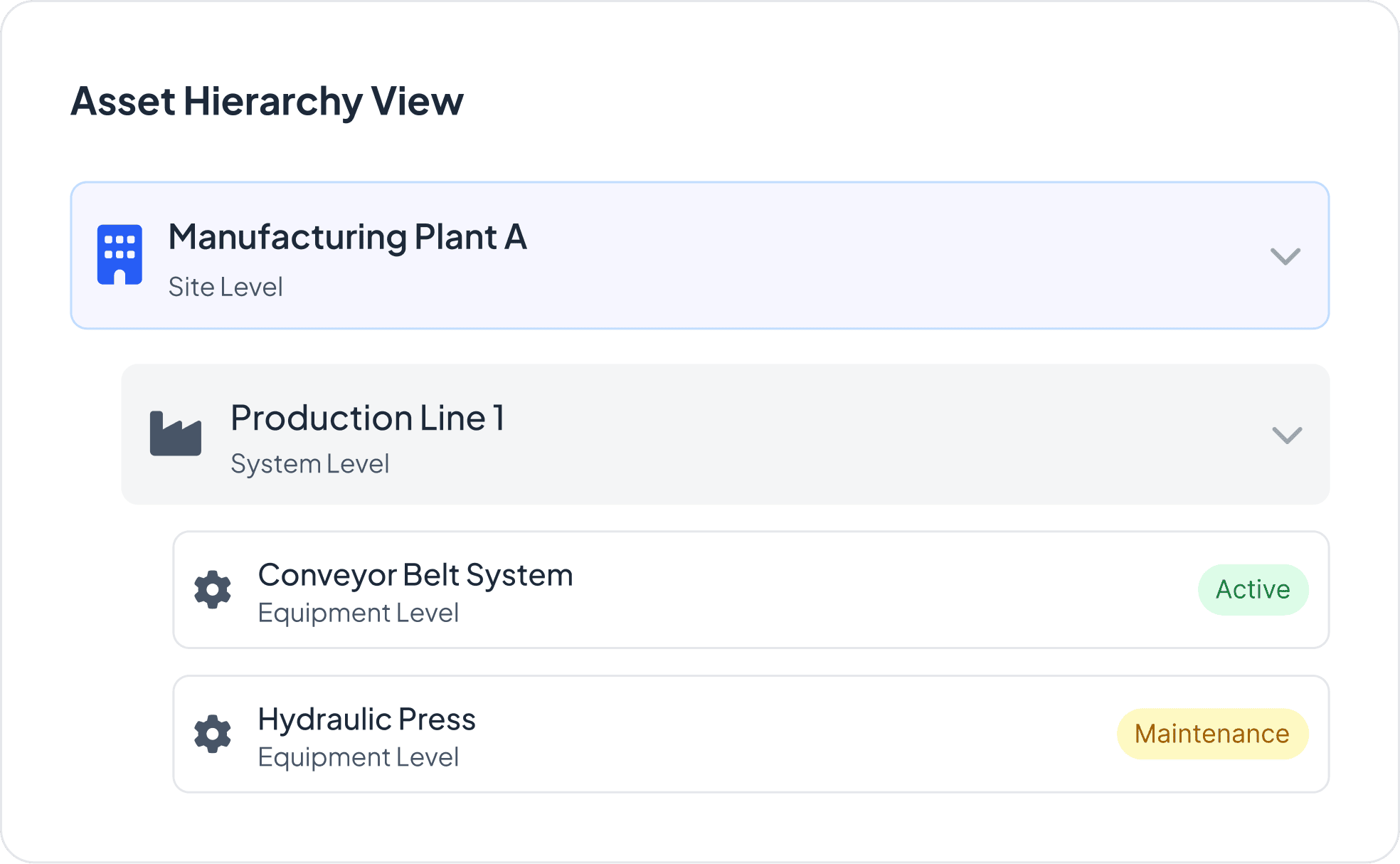Viewport: 1400px width, 864px height.
Task: Select the equipment icon on the Conveyor Belt row
Action: [x=211, y=591]
